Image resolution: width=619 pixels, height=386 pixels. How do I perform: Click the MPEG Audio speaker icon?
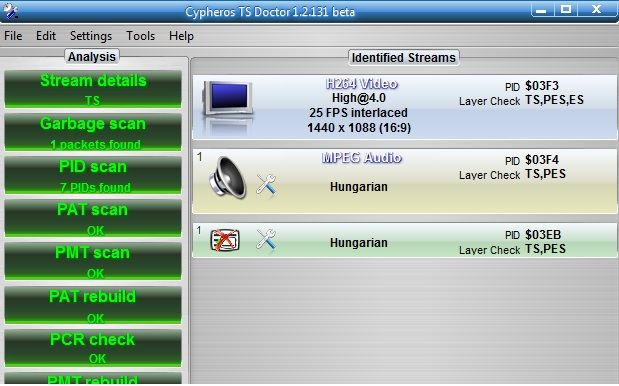tap(227, 177)
